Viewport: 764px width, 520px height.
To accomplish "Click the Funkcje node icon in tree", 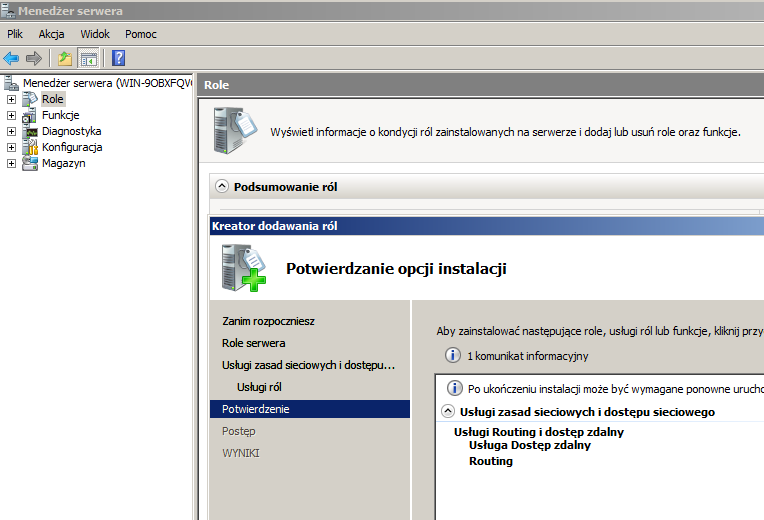I will point(30,115).
